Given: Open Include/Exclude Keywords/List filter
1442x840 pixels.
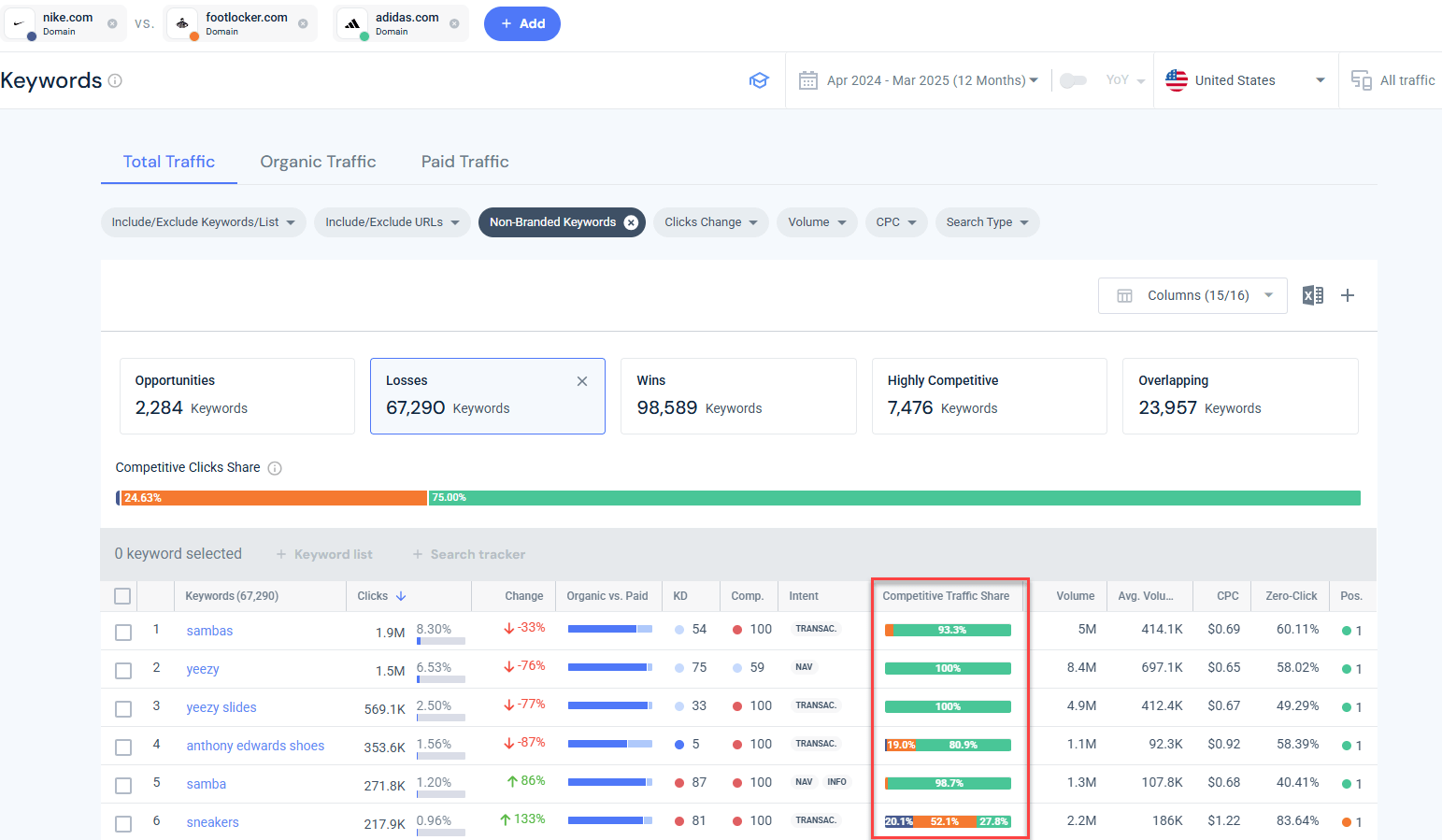Looking at the screenshot, I should pos(204,222).
